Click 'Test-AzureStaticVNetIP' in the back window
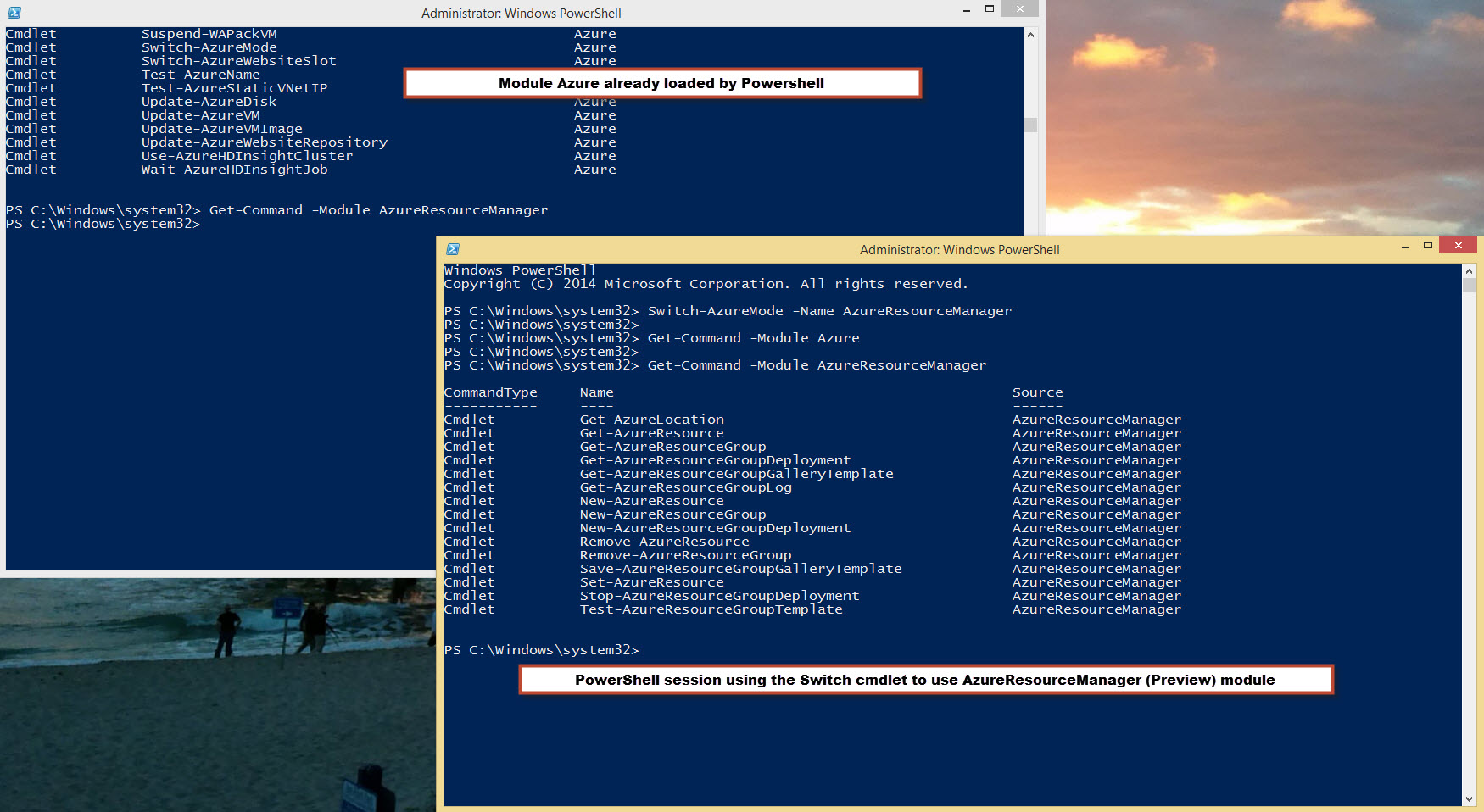The height and width of the screenshot is (812, 1484). point(235,88)
